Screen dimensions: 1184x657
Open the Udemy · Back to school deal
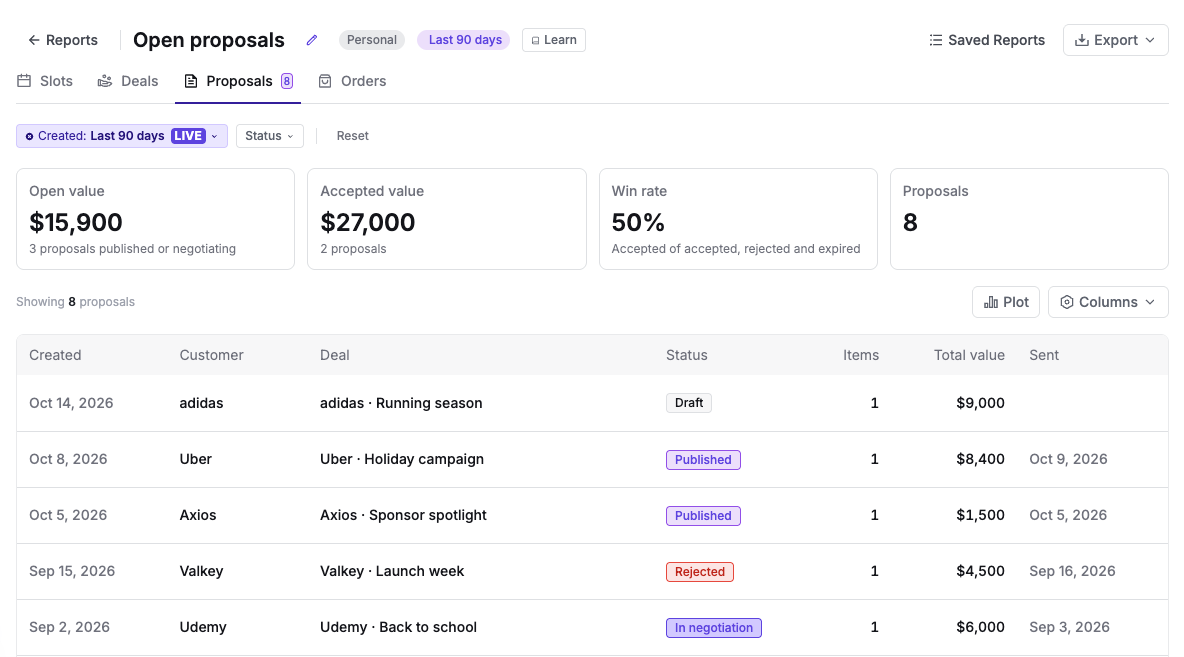click(x=398, y=627)
